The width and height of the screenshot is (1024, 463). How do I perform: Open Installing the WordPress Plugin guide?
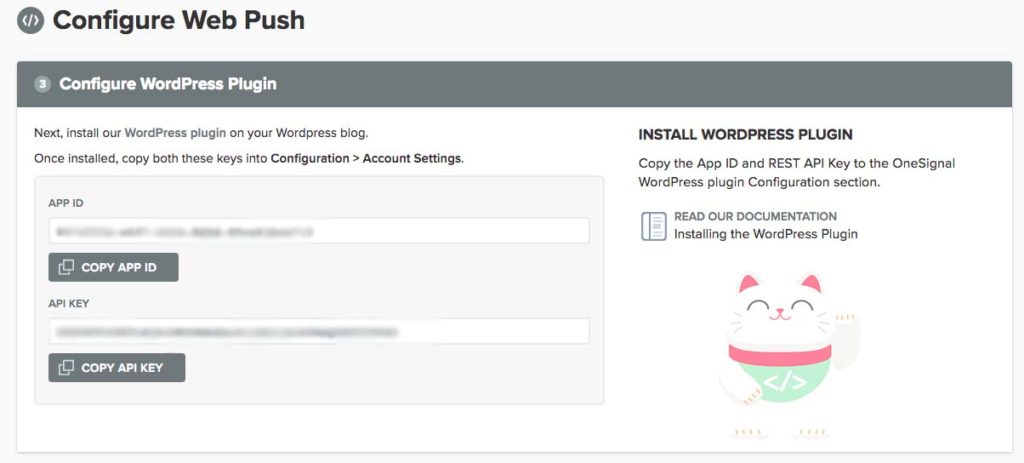765,234
